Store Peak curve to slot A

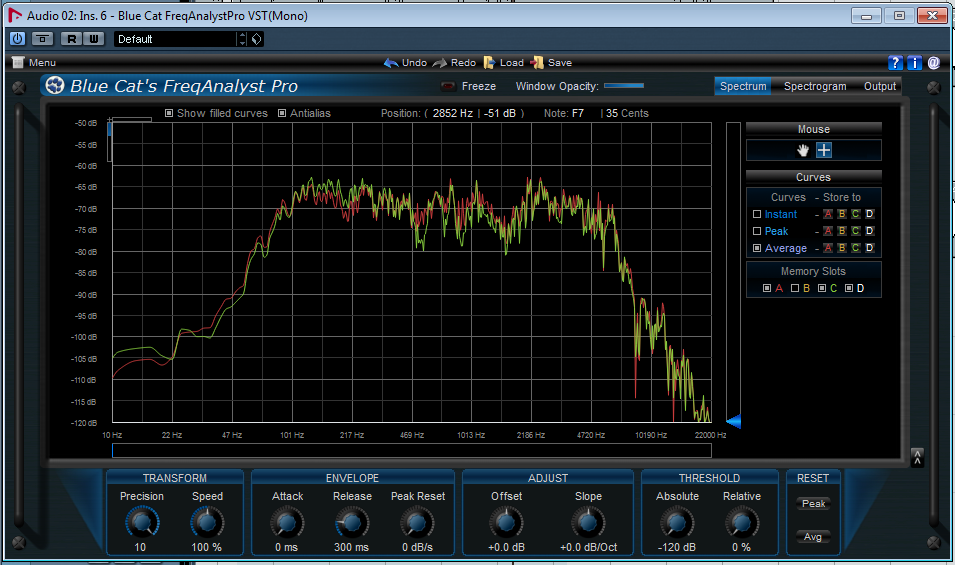[828, 231]
